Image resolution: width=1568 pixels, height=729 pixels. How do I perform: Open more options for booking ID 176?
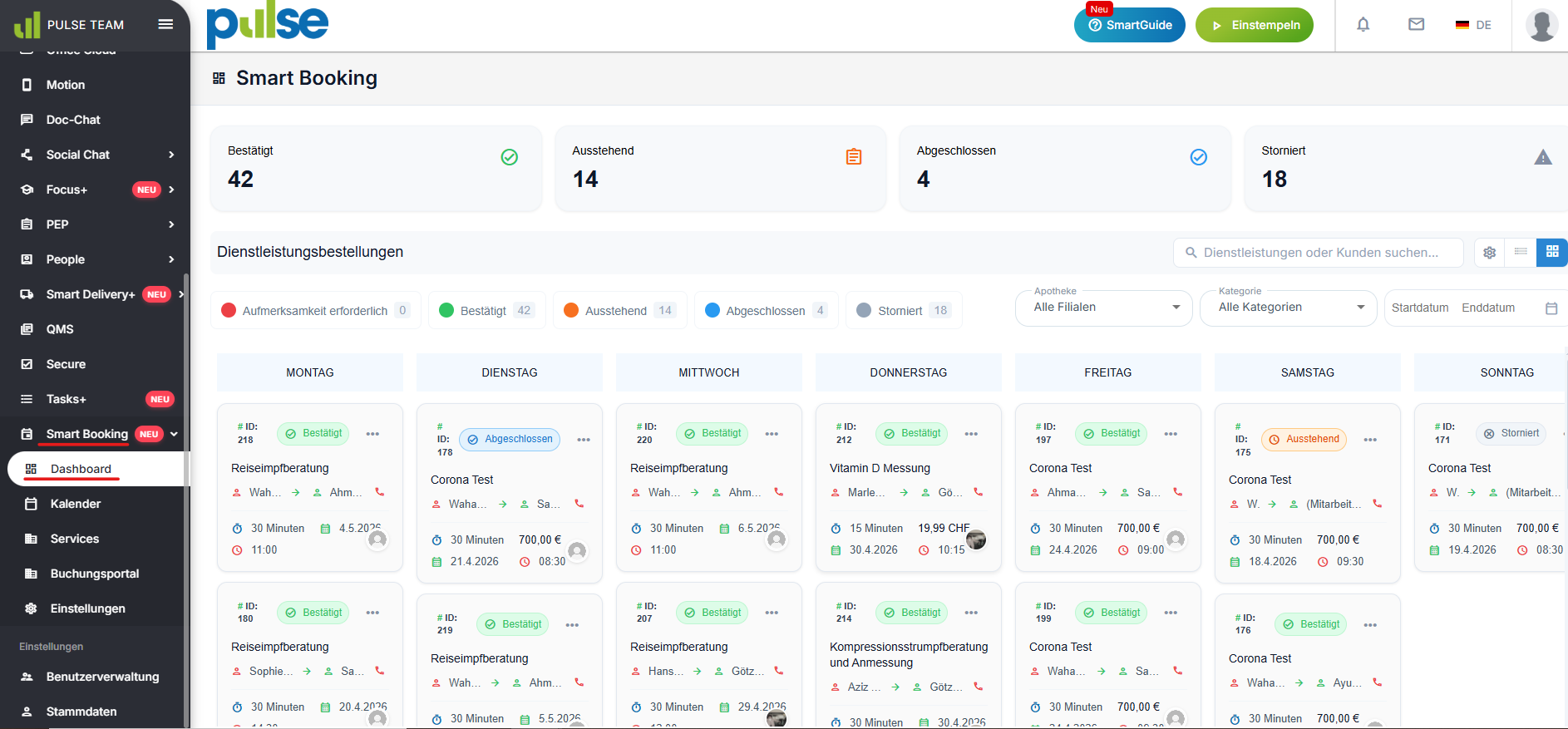[1370, 625]
